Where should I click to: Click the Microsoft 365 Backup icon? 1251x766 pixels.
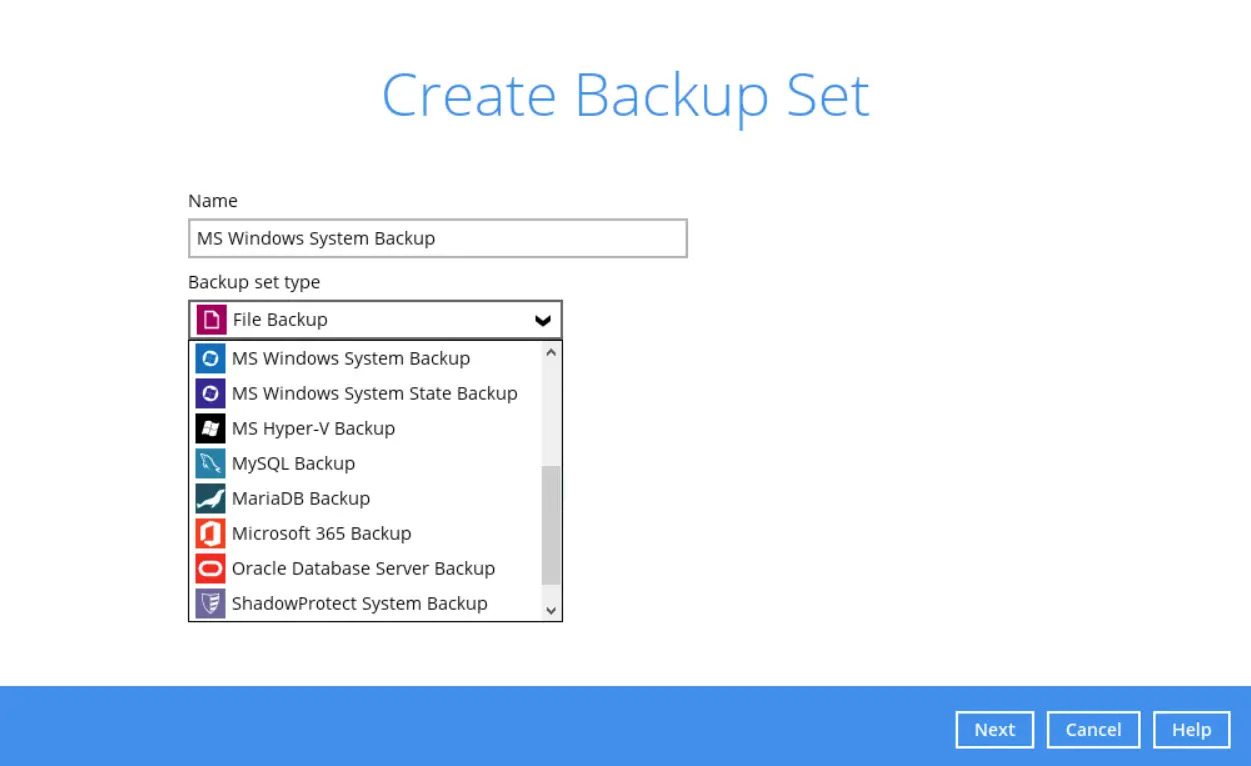[x=210, y=534]
